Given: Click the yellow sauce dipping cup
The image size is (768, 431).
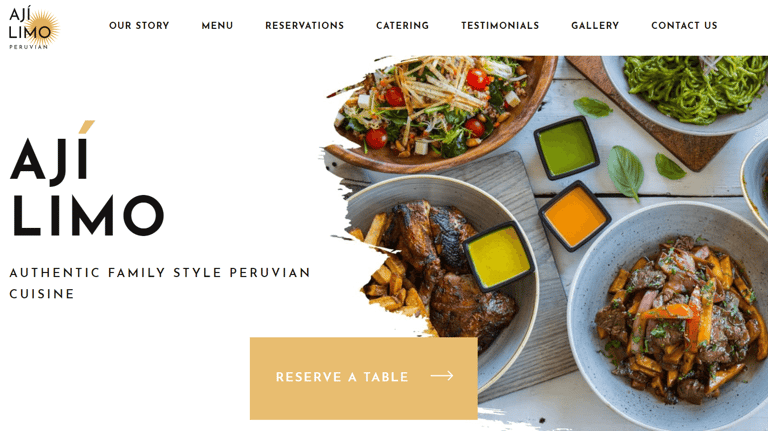Looking at the screenshot, I should click(x=498, y=257).
